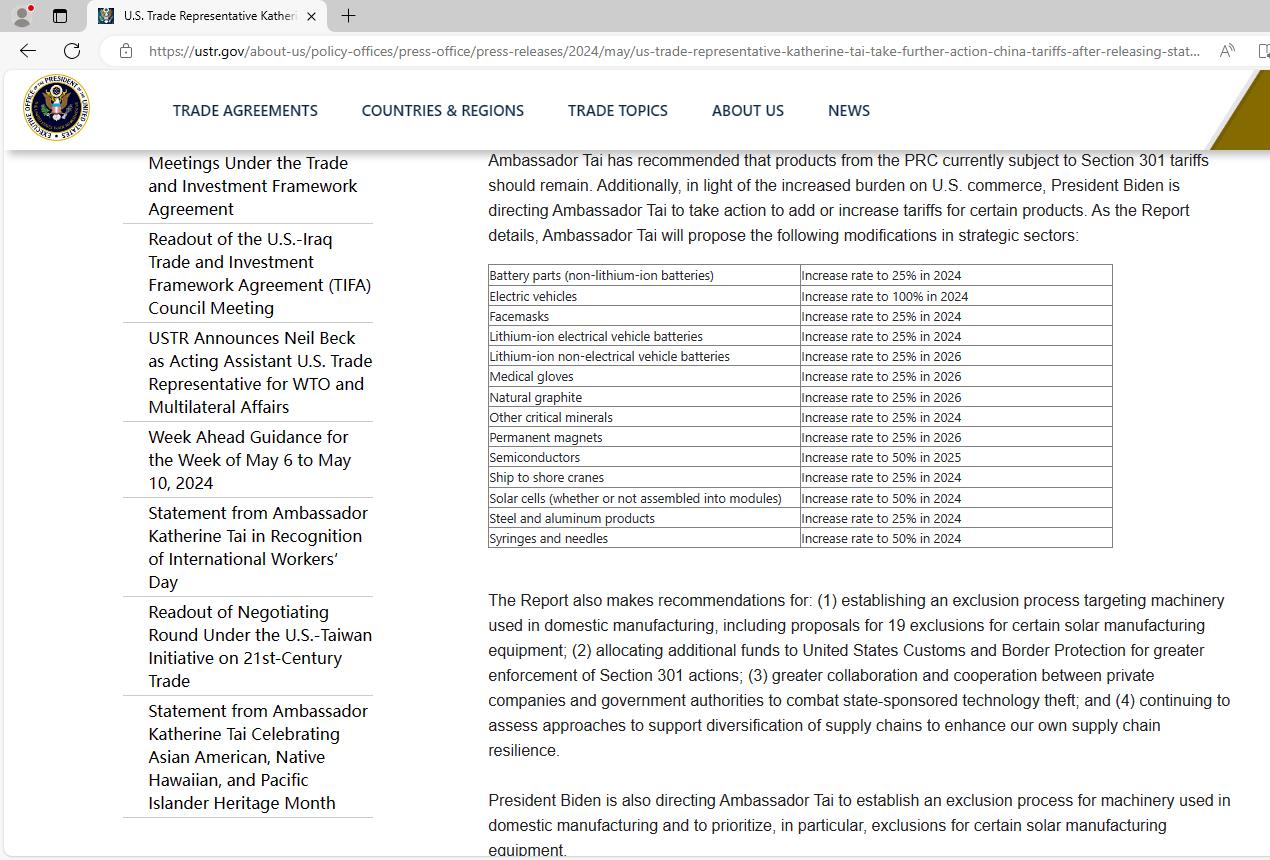Select Steel and aluminum products cell
The width and height of the screenshot is (1270, 860).
tap(644, 518)
